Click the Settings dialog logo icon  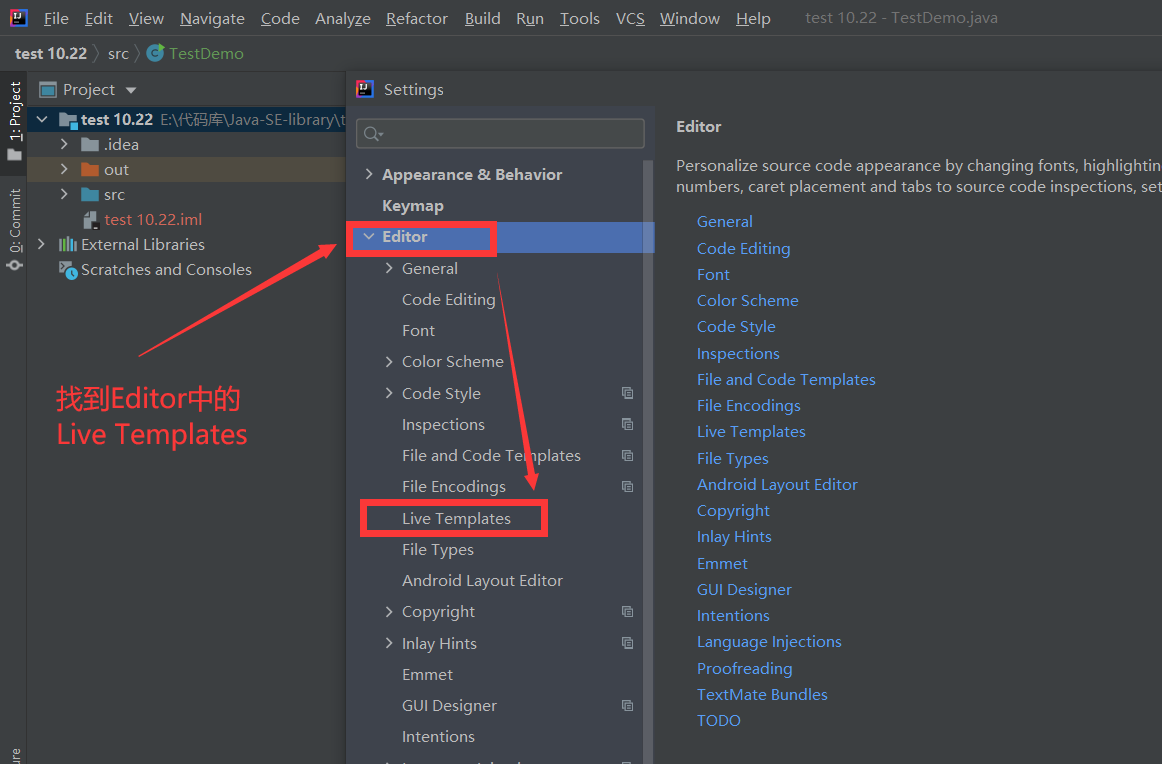(x=365, y=90)
